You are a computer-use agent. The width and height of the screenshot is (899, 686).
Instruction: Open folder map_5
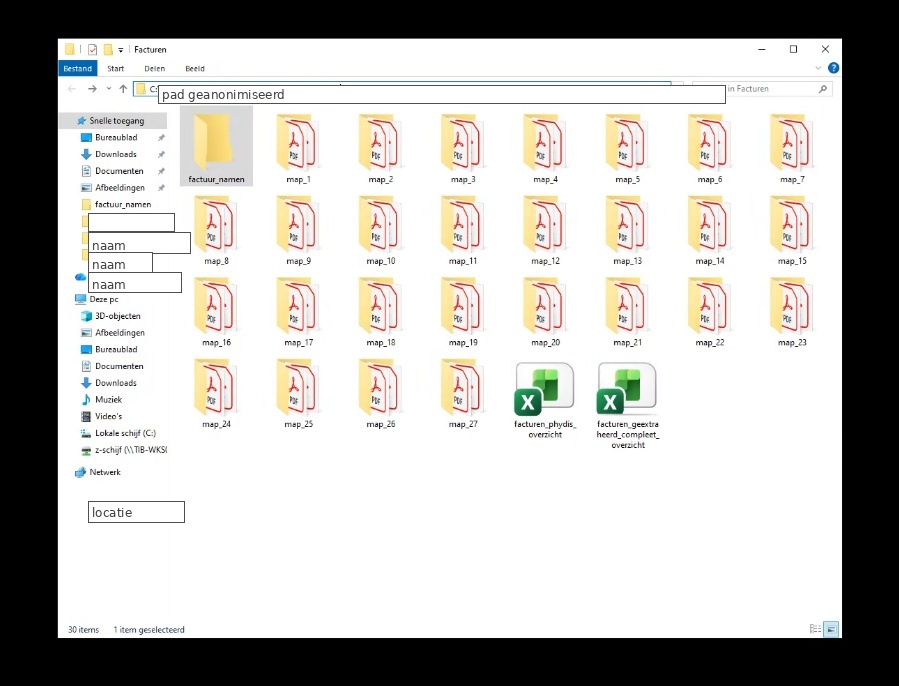627,148
